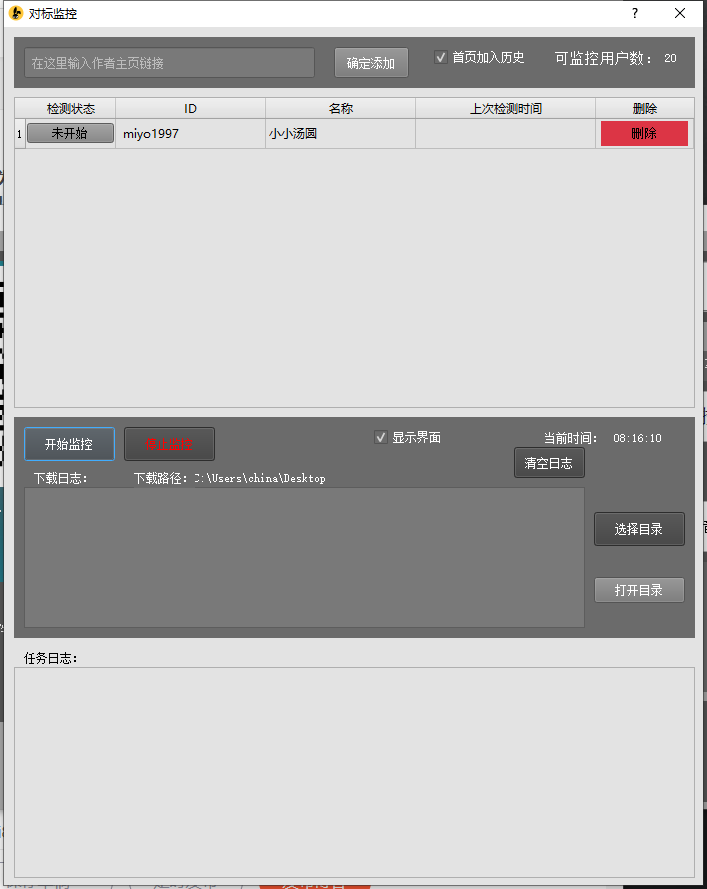707x889 pixels.
Task: Delete the miyo1997 row with red 删除 button
Action: coord(644,134)
